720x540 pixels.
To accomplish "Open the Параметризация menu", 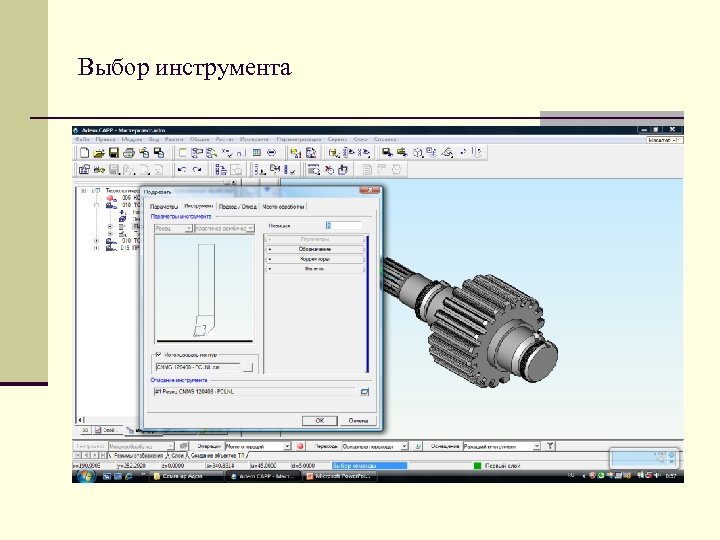I will [x=299, y=139].
